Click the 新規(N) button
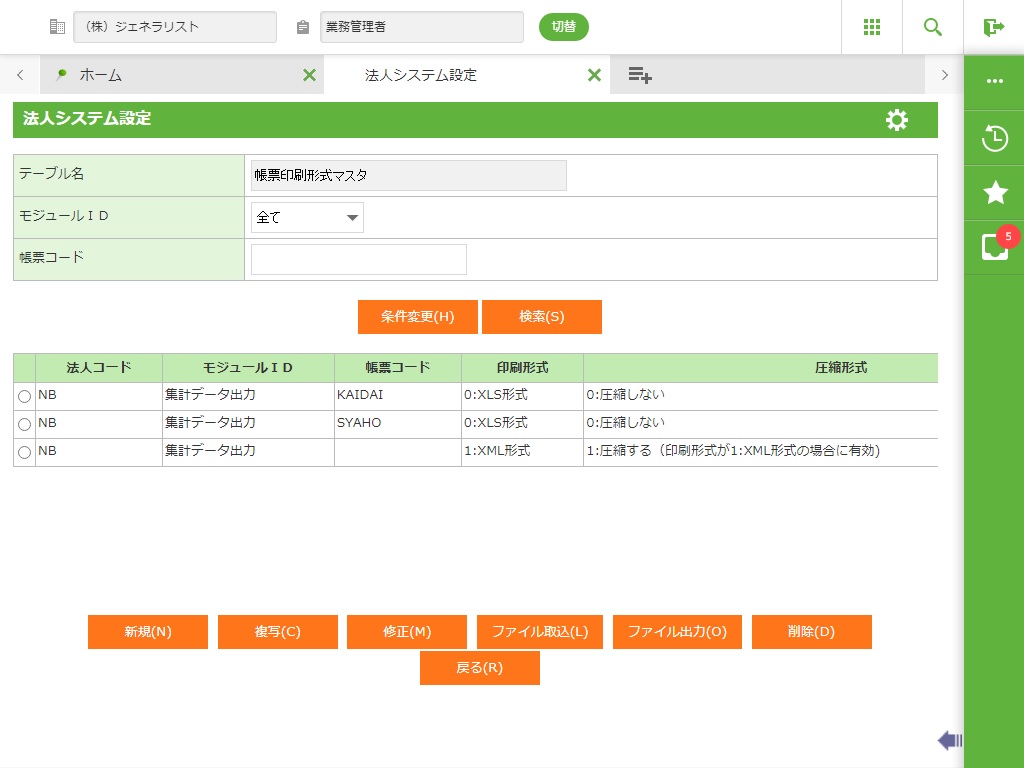Viewport: 1024px width, 768px height. (x=148, y=632)
